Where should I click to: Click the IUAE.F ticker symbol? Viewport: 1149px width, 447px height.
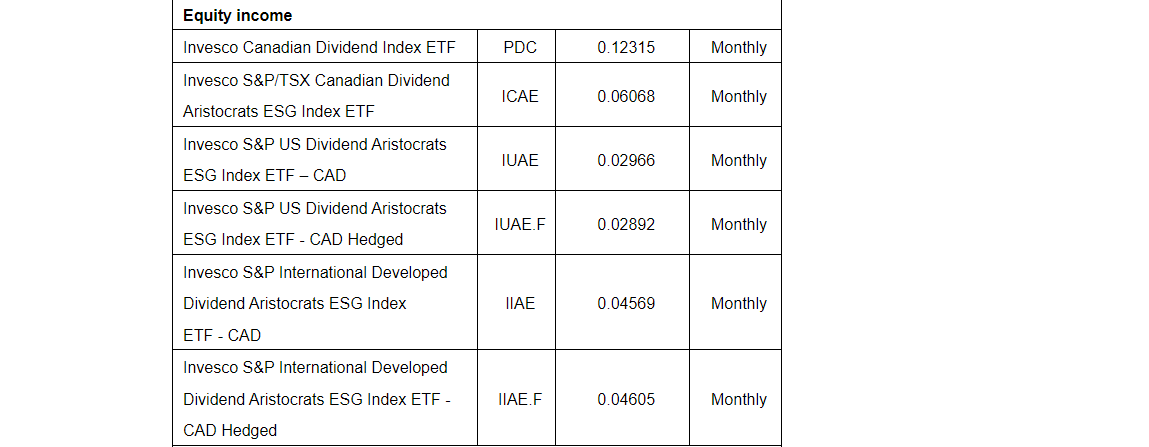pos(520,224)
